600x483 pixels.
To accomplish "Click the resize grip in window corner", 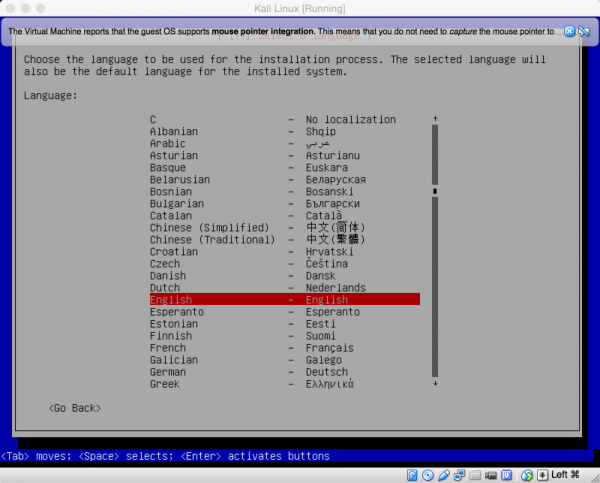I will click(x=595, y=478).
